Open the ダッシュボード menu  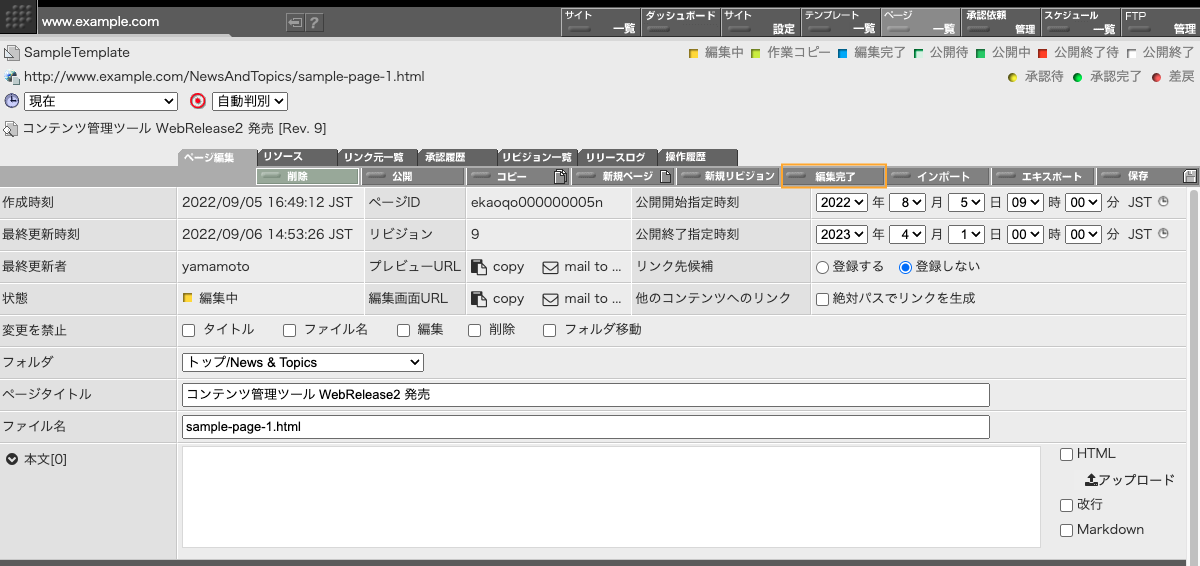coord(680,22)
